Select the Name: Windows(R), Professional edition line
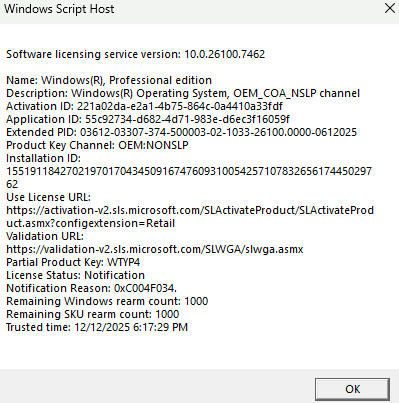399x403 pixels. click(x=109, y=80)
